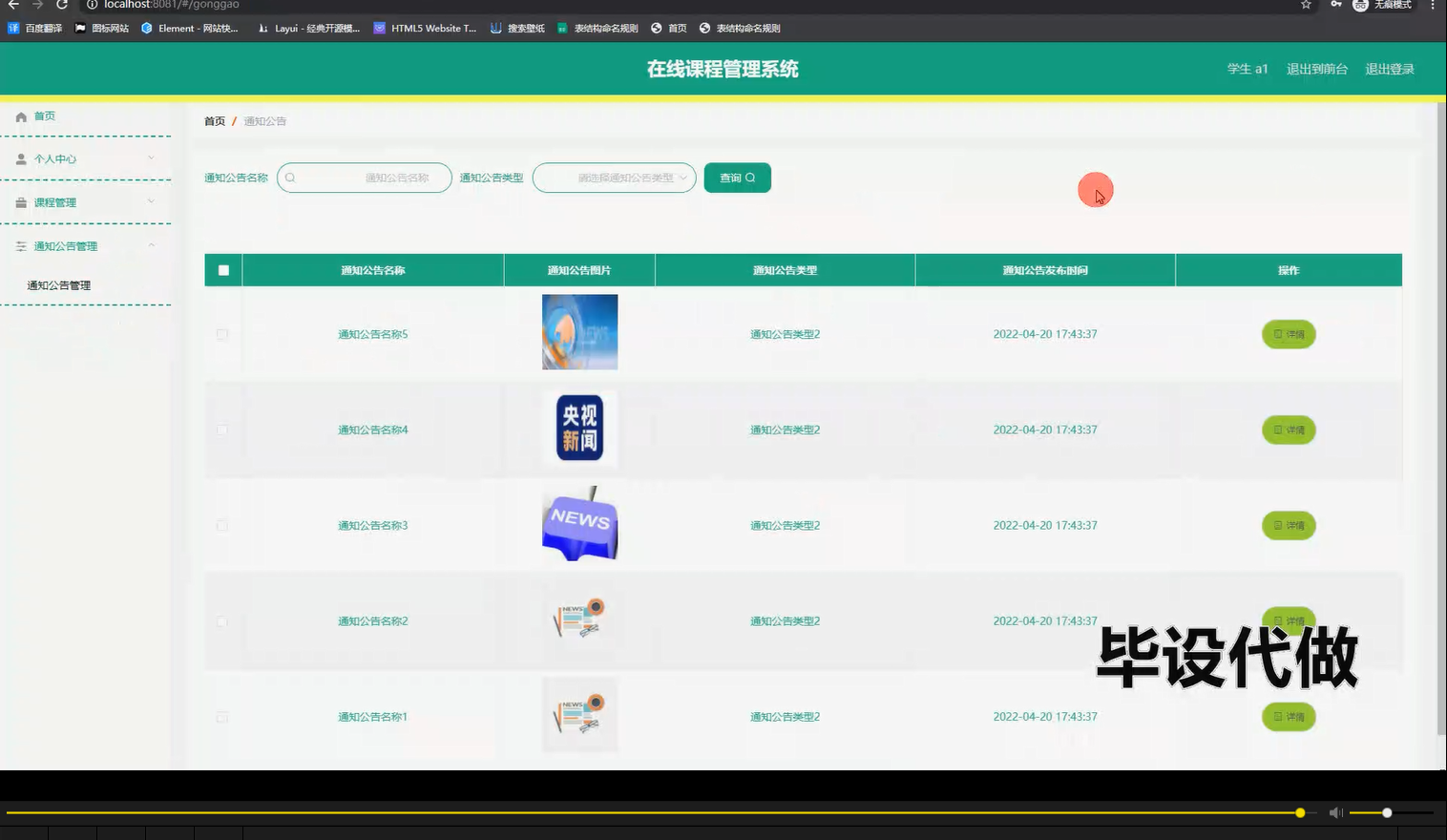The image size is (1447, 840).
Task: Click 退出到前台 in top navigation
Action: 1317,68
